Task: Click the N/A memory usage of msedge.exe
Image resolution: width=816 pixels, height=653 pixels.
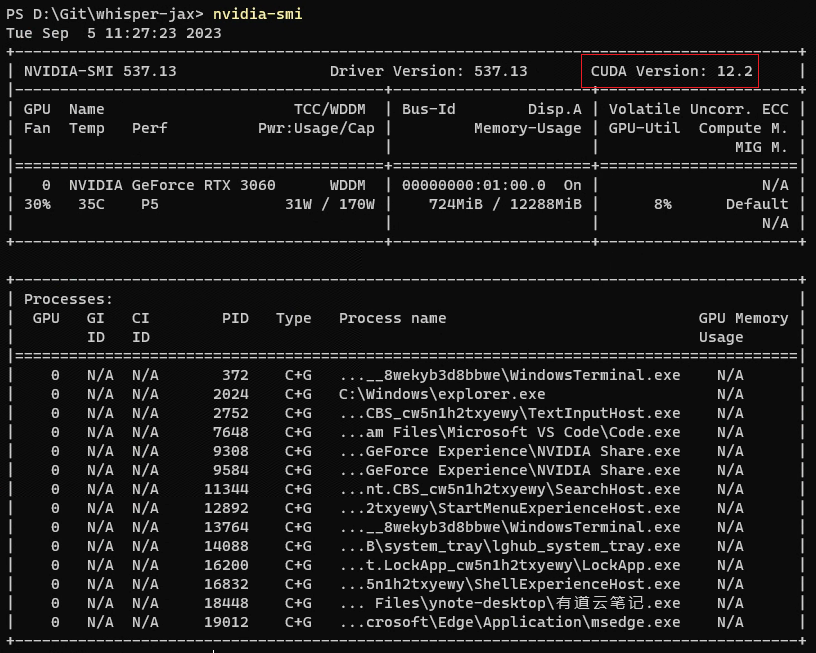Action: pos(730,622)
